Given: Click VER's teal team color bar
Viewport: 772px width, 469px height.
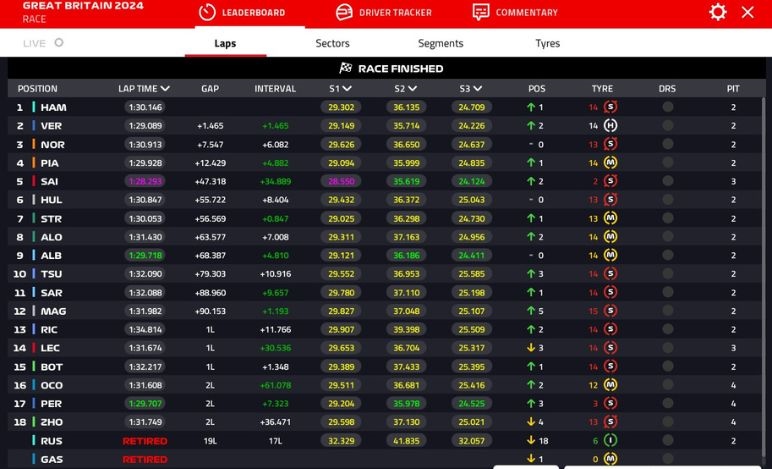Looking at the screenshot, I should pyautogui.click(x=33, y=126).
